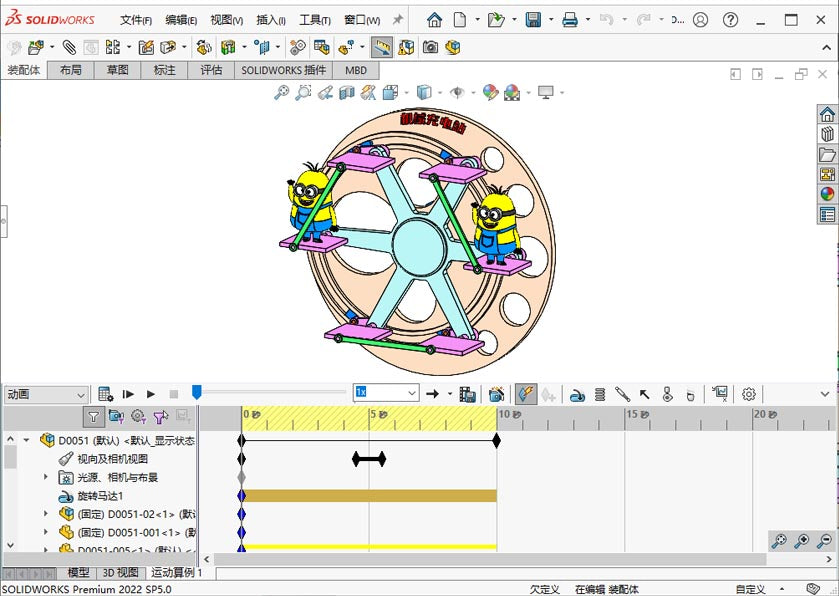Toggle the Autokey button
This screenshot has height=596, width=839.
(526, 394)
